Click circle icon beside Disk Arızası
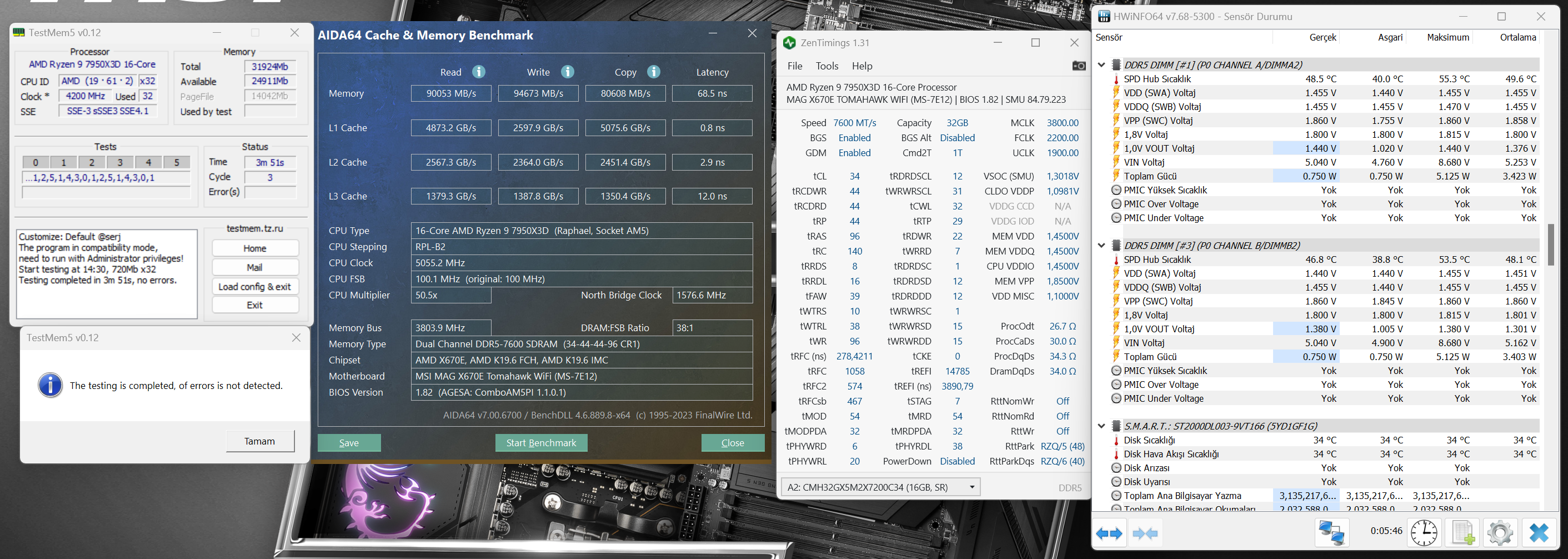1568x559 pixels. [1116, 468]
